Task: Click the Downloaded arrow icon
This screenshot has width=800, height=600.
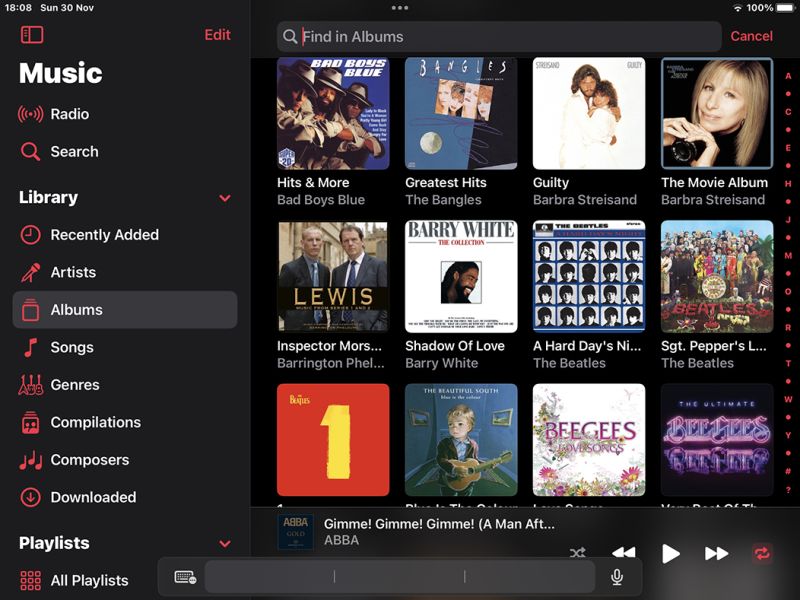Action: click(x=31, y=497)
